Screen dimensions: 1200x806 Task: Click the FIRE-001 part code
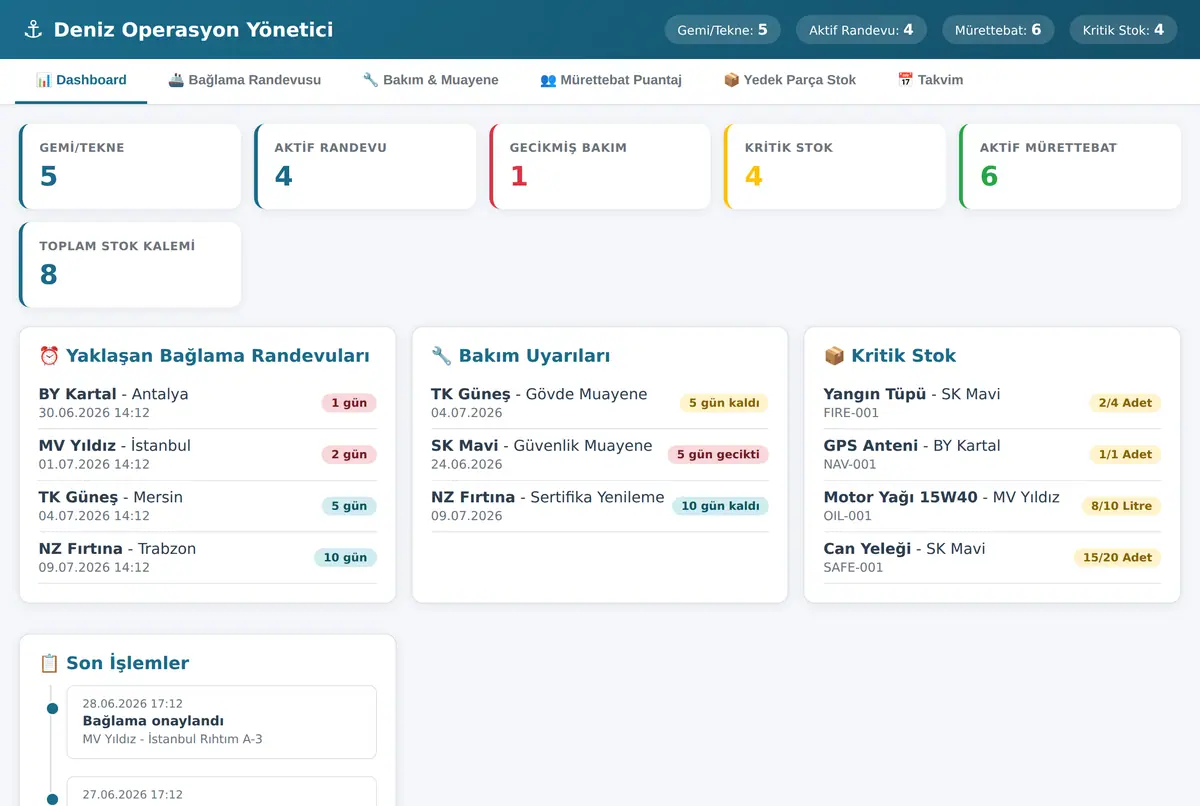(x=851, y=413)
